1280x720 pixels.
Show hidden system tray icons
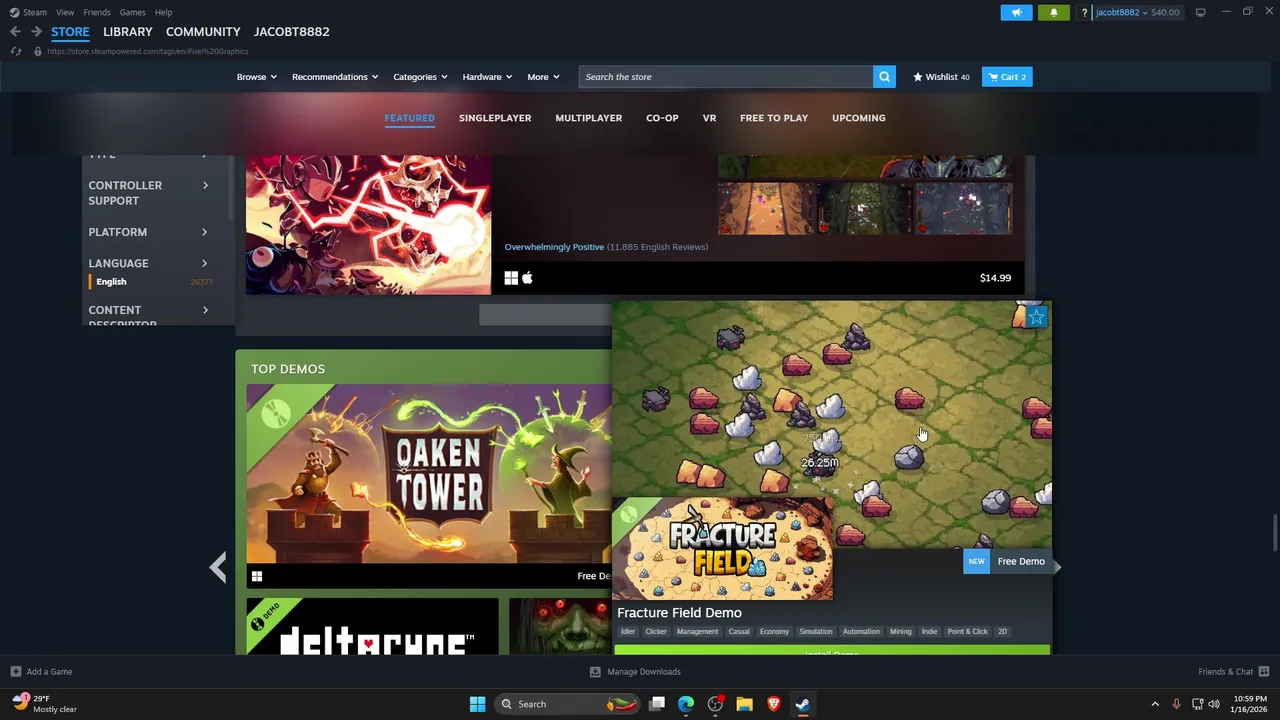[x=1155, y=704]
